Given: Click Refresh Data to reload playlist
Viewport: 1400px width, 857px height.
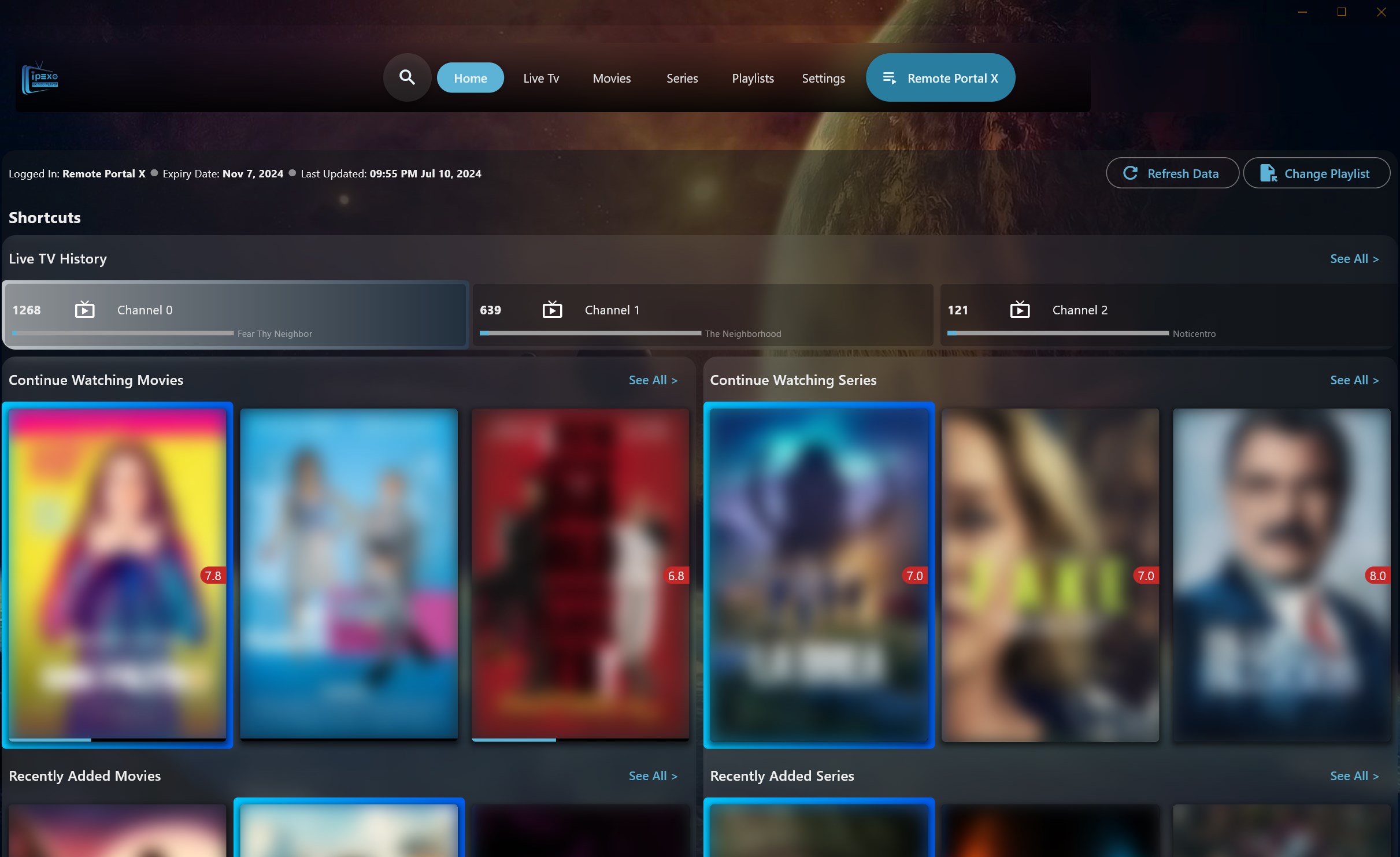Looking at the screenshot, I should point(1172,172).
